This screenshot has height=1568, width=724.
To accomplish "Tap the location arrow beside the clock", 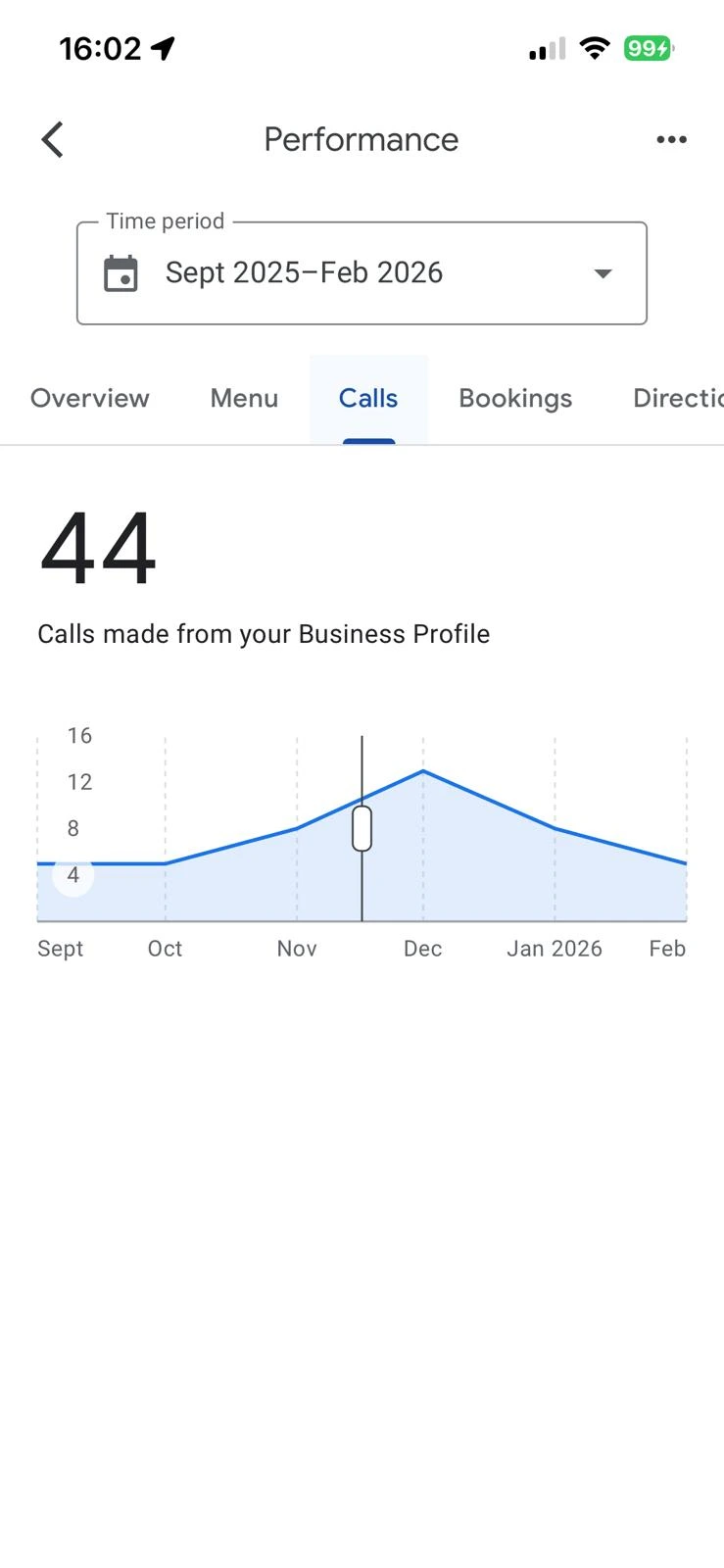I will (x=164, y=48).
